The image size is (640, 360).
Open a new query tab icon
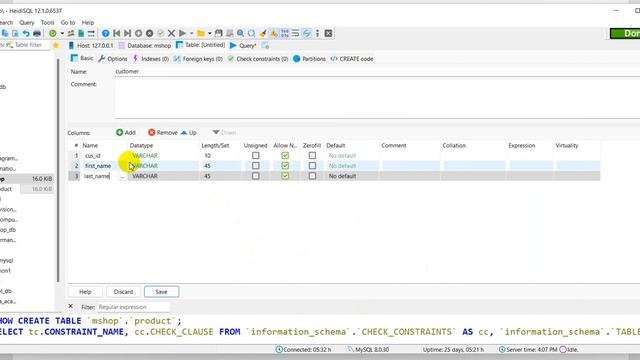coord(265,45)
